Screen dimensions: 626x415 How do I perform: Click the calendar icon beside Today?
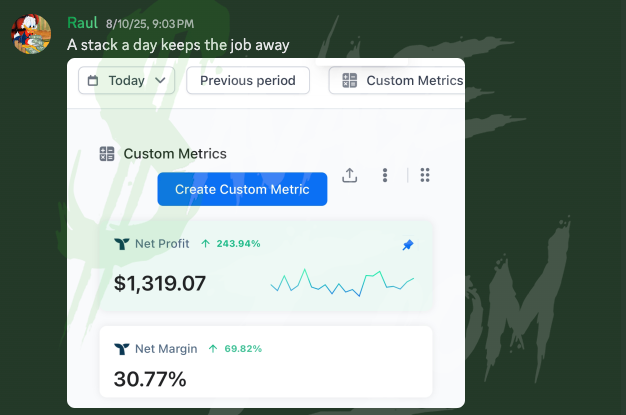click(93, 81)
